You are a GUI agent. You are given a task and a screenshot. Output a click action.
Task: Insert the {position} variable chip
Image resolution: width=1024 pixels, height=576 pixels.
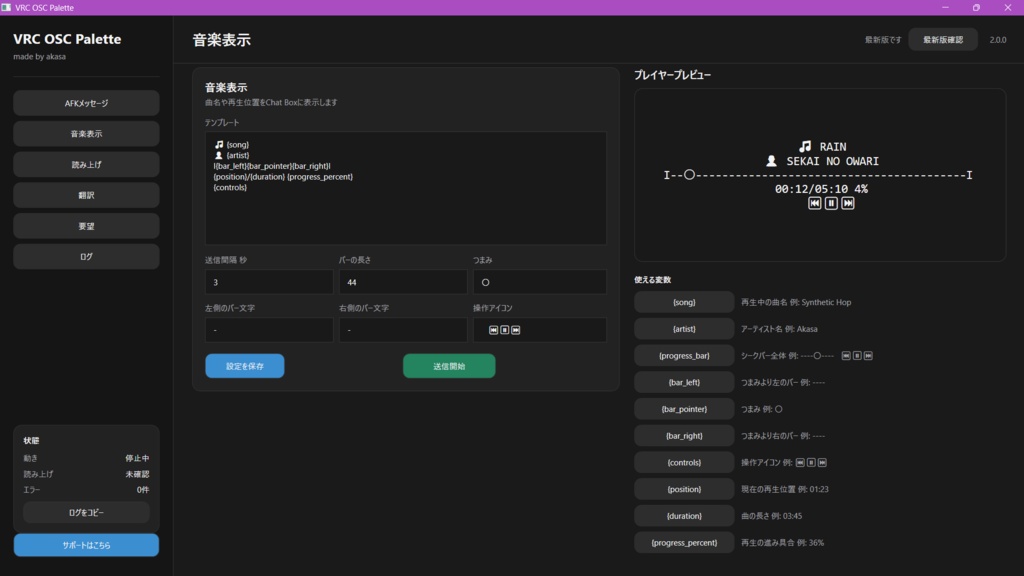(684, 489)
